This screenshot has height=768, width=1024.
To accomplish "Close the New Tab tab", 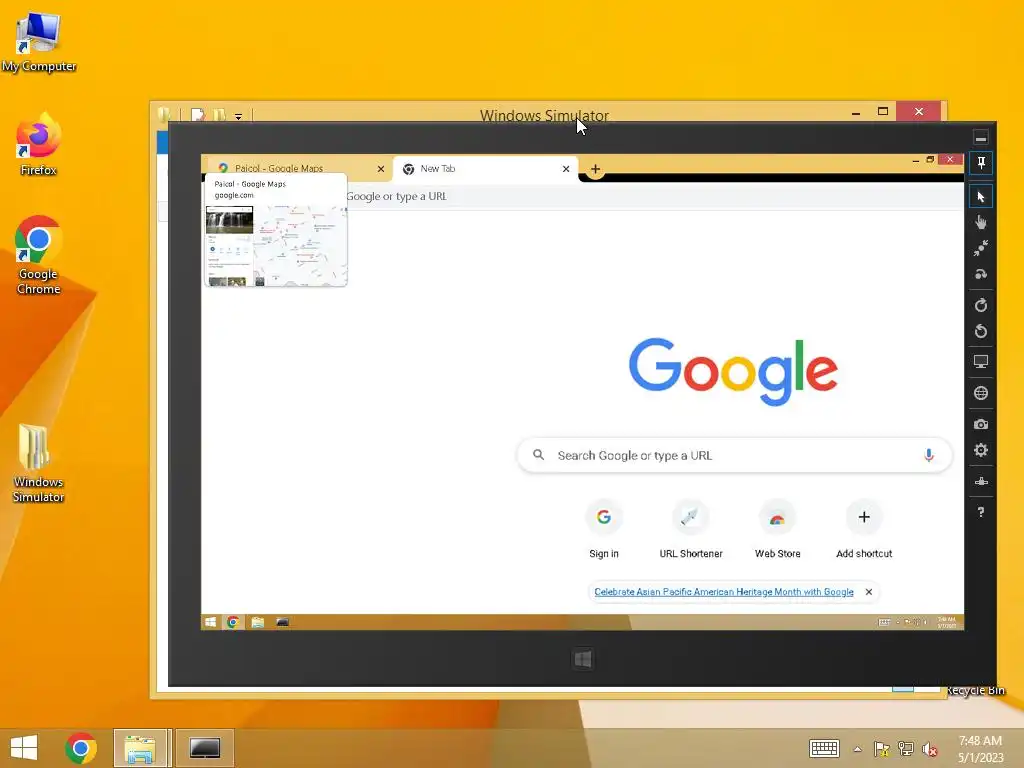I will click(566, 169).
